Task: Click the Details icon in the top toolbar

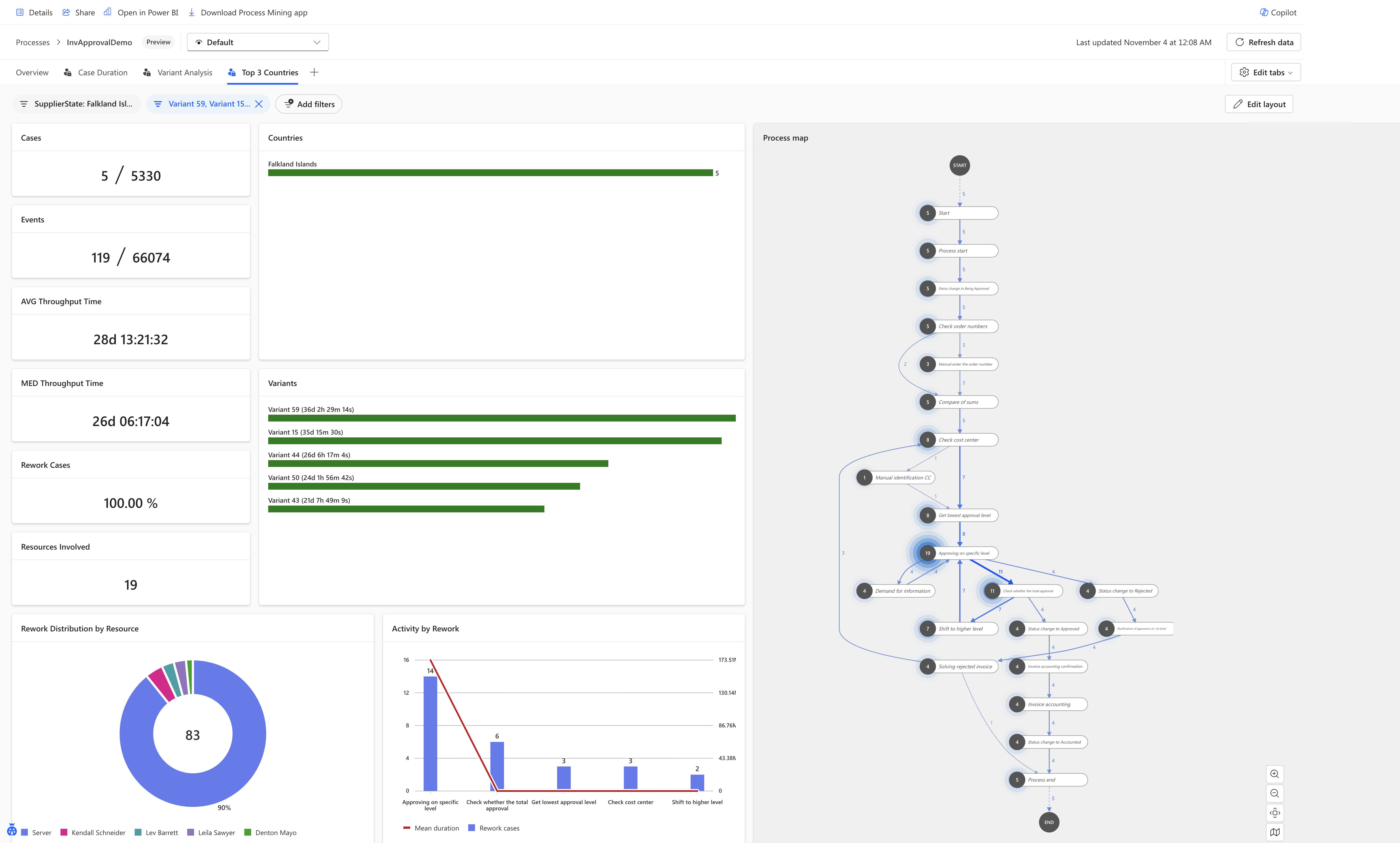Action: point(20,12)
